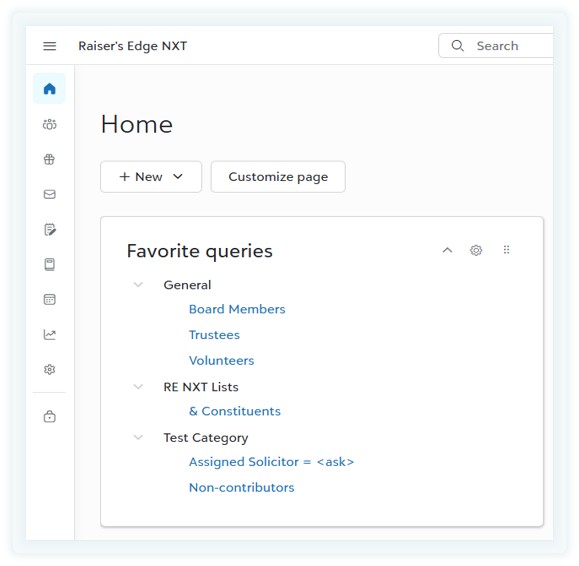Open the Board Members query link
The image size is (579, 566).
pos(237,309)
